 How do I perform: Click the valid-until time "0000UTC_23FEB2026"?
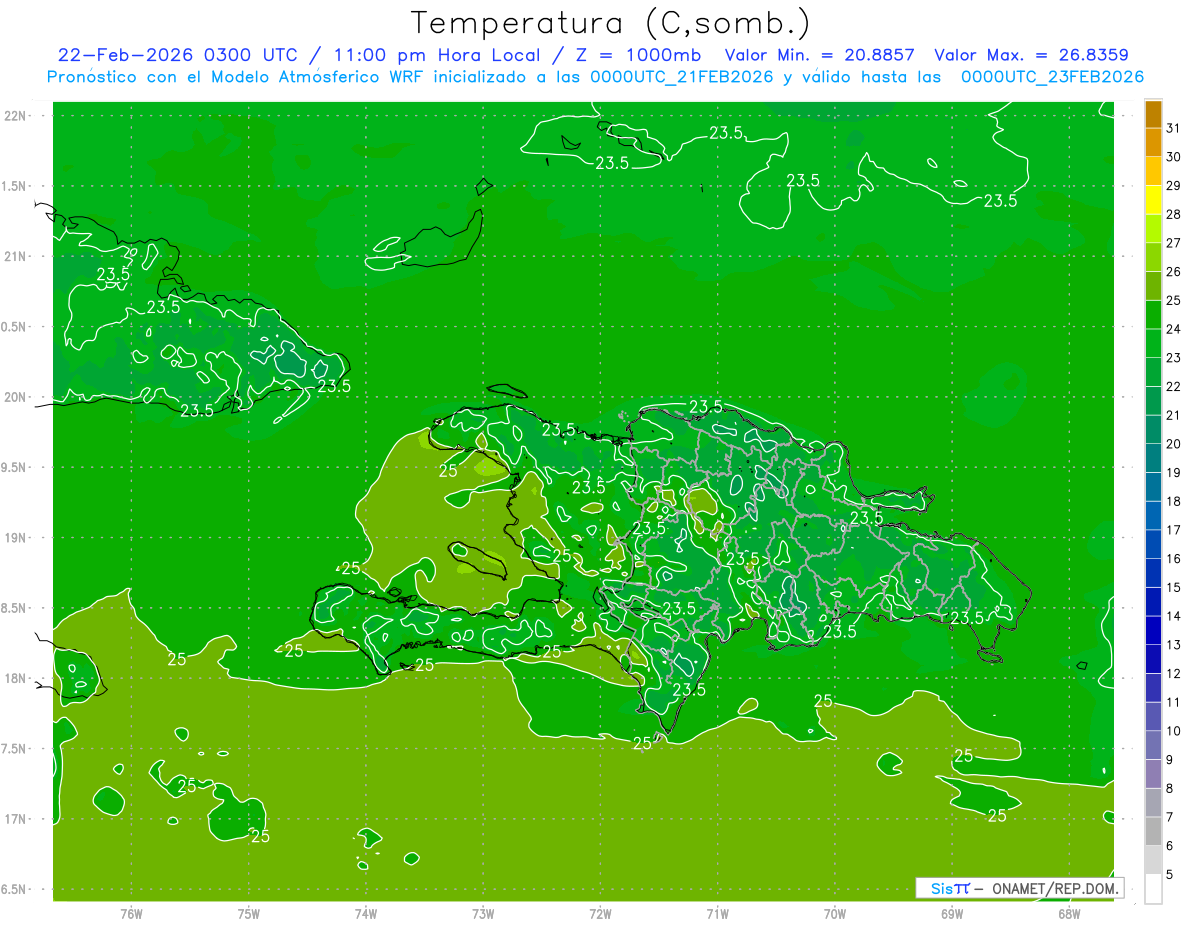coord(1052,77)
